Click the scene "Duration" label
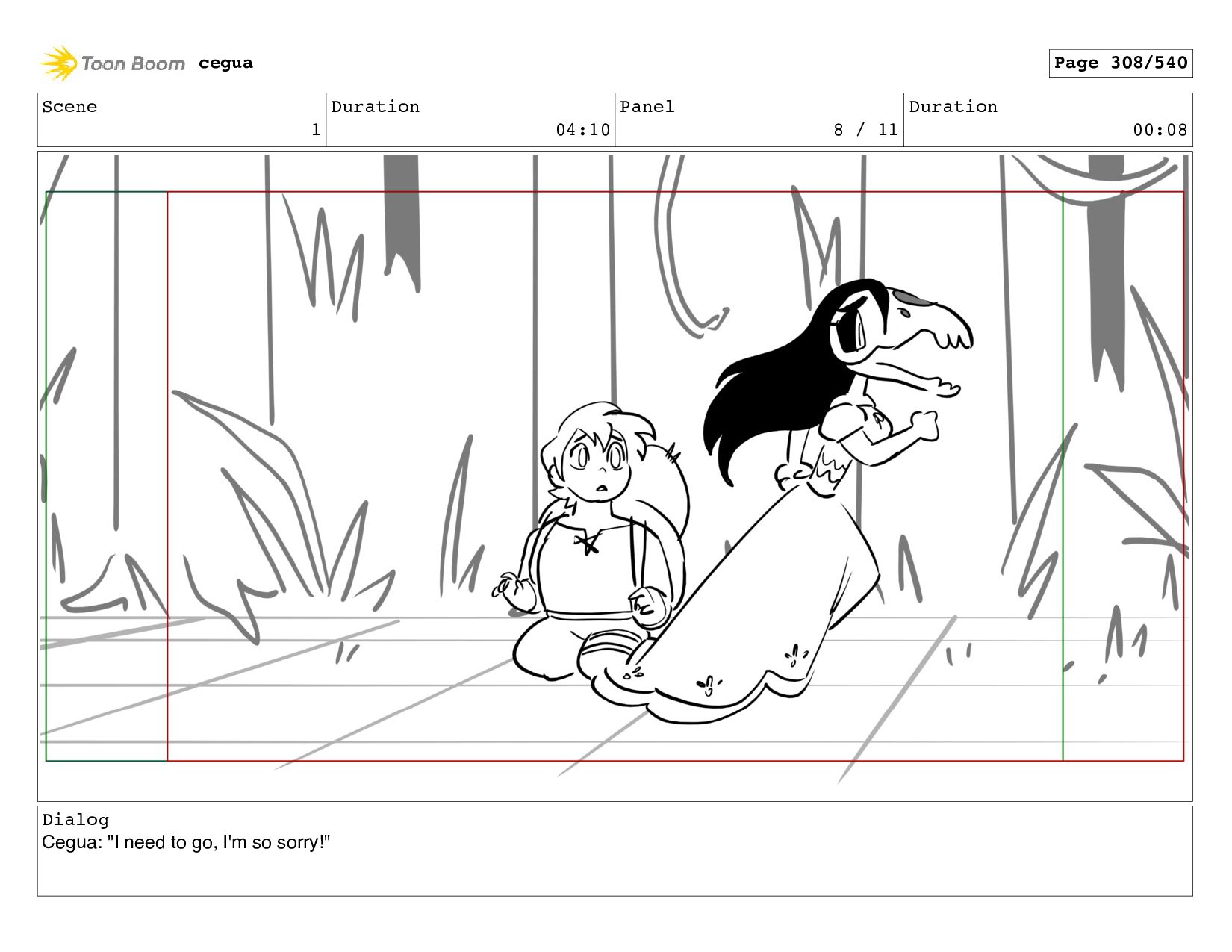1232x952 pixels. 376,107
